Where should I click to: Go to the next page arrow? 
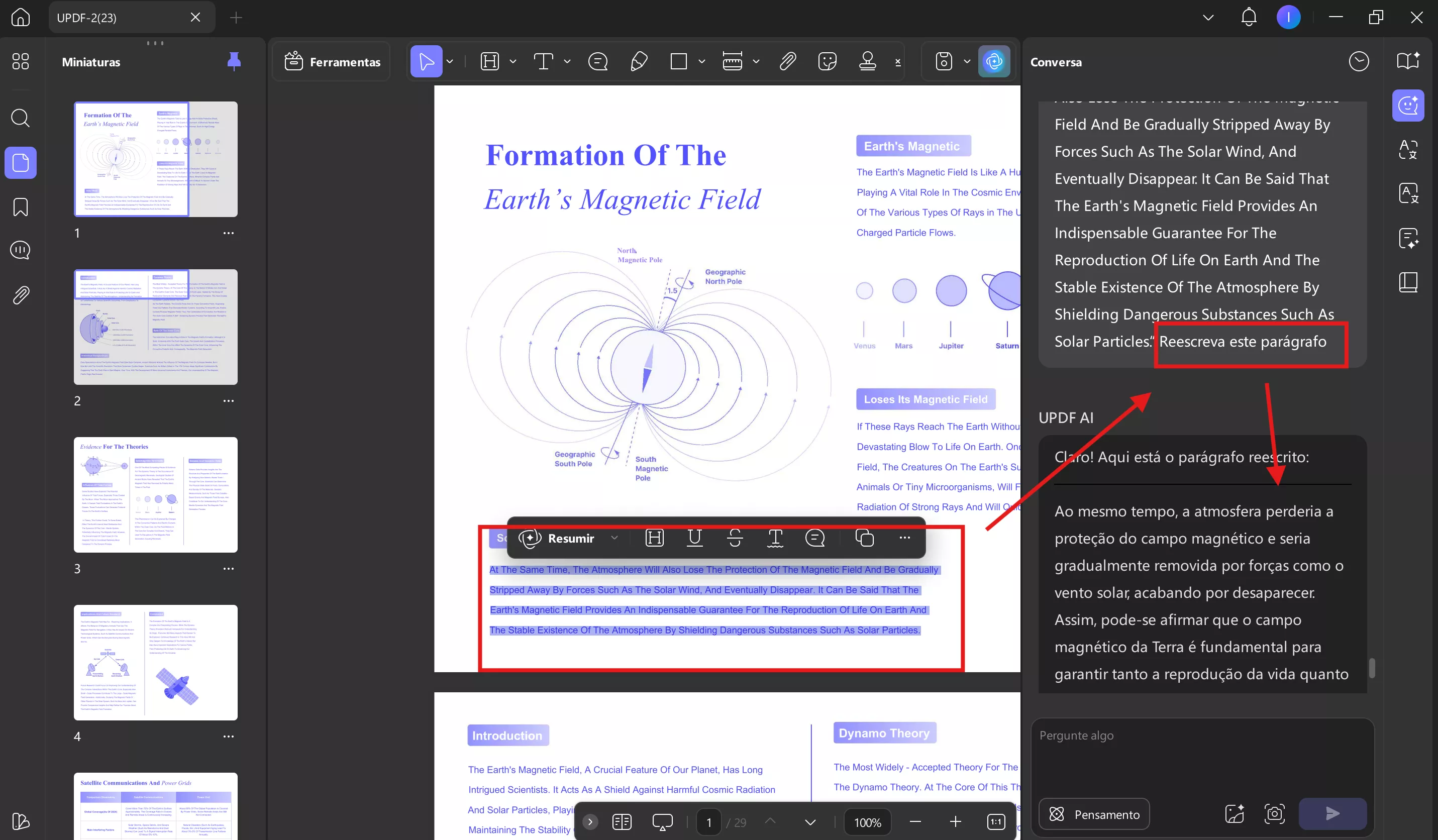(810, 822)
